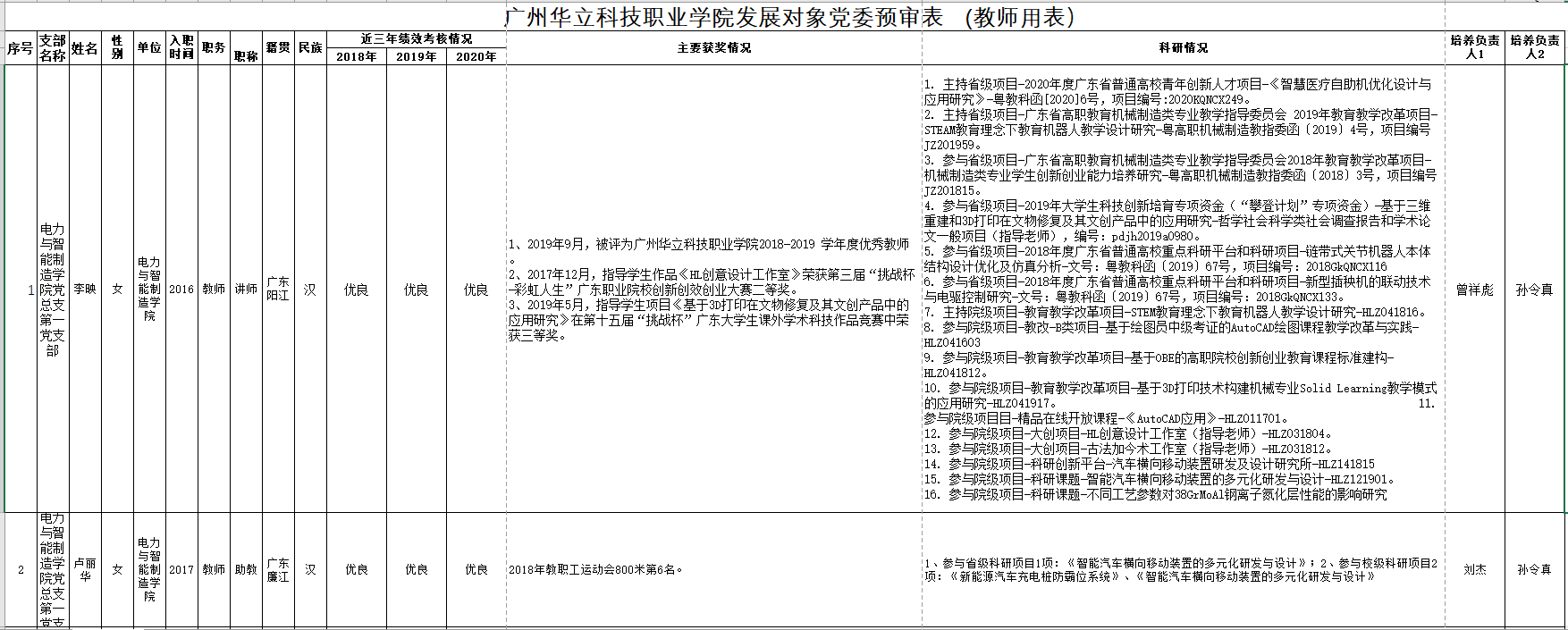Select the 姓名 header cell
The height and width of the screenshot is (630, 1568).
[x=85, y=48]
